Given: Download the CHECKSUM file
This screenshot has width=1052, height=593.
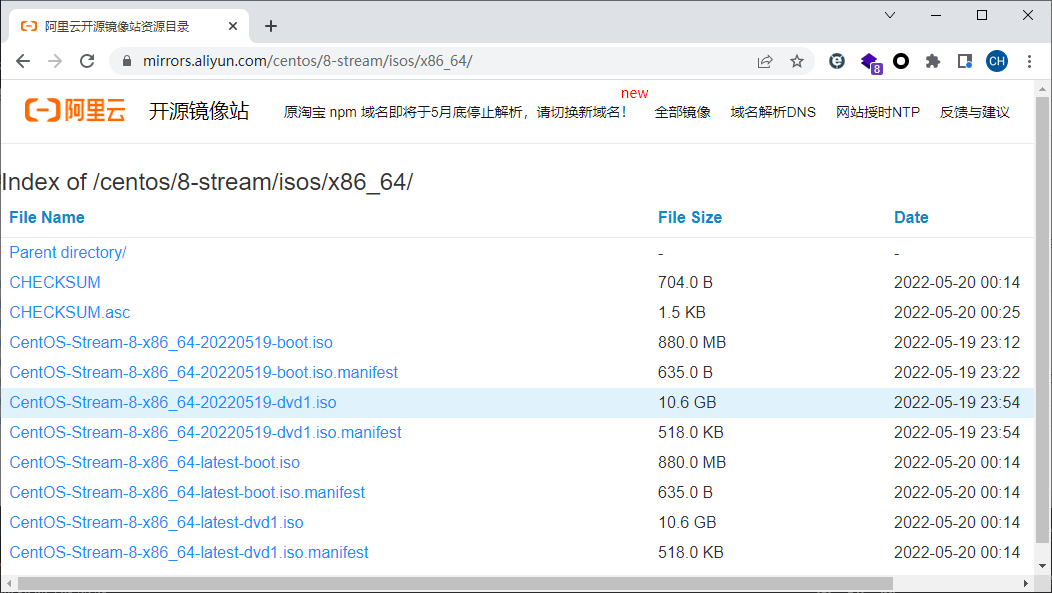Looking at the screenshot, I should click(55, 282).
